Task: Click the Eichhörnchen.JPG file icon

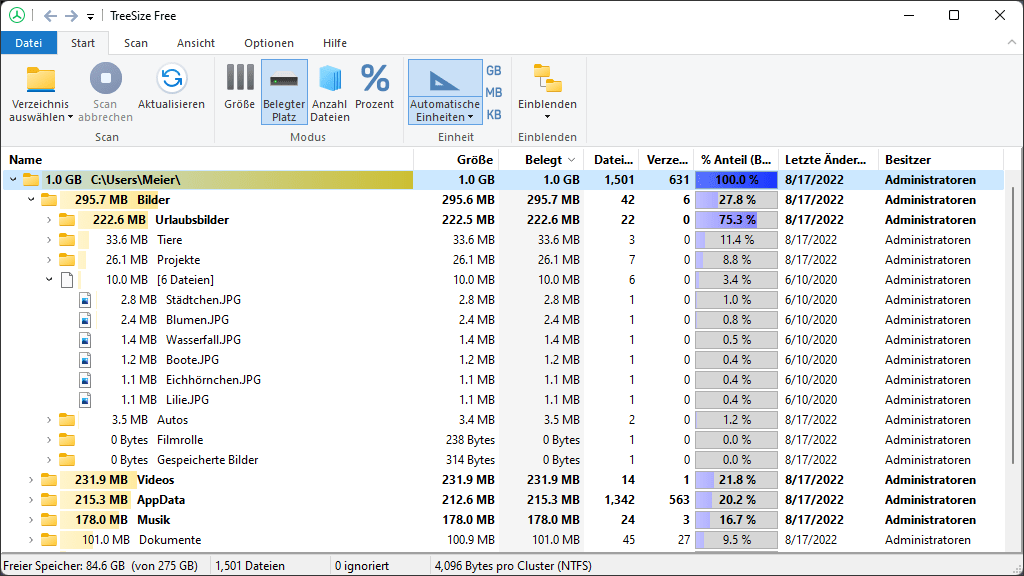Action: pyautogui.click(x=85, y=380)
